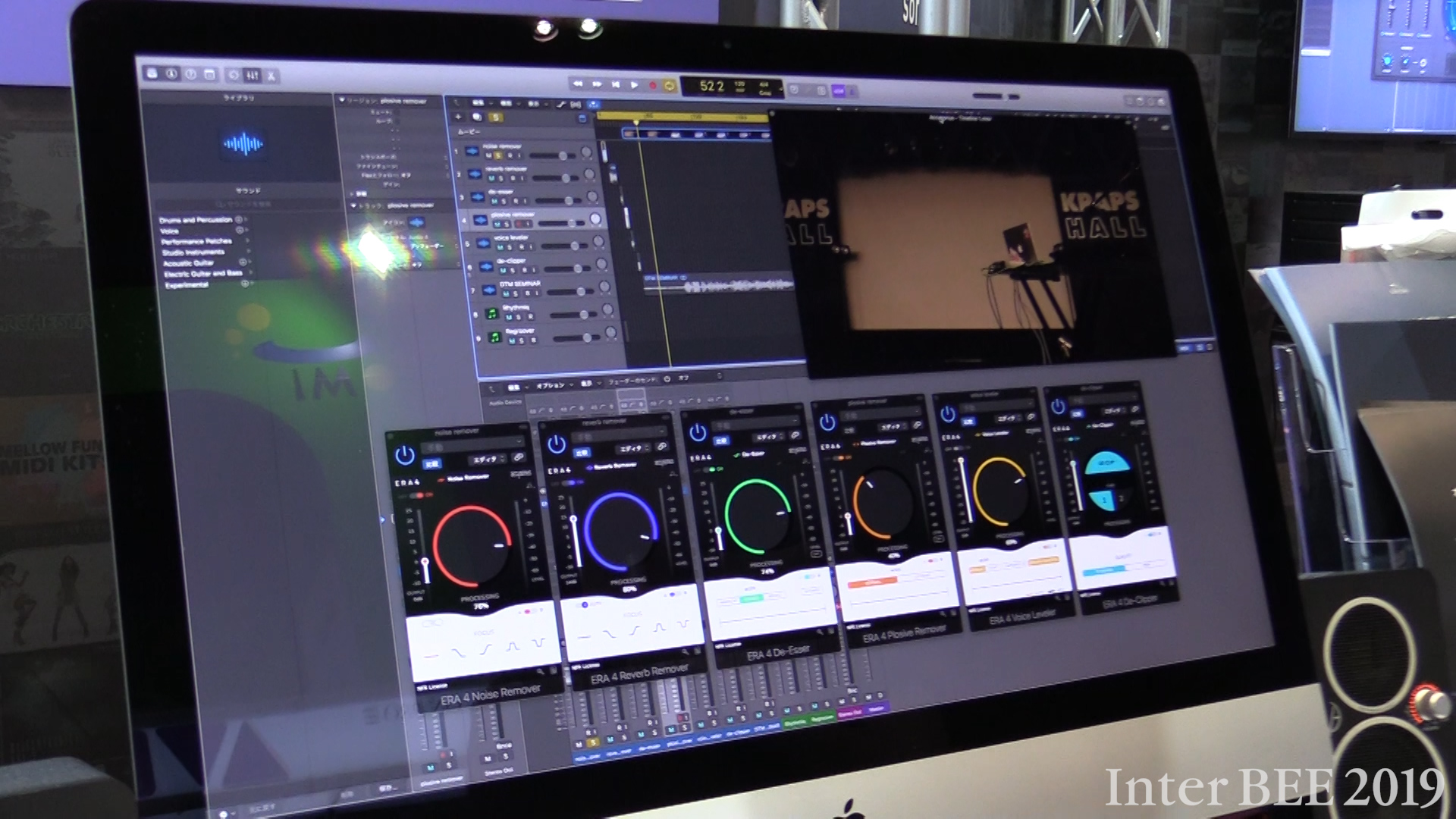Mute the de-esser track

click(494, 200)
